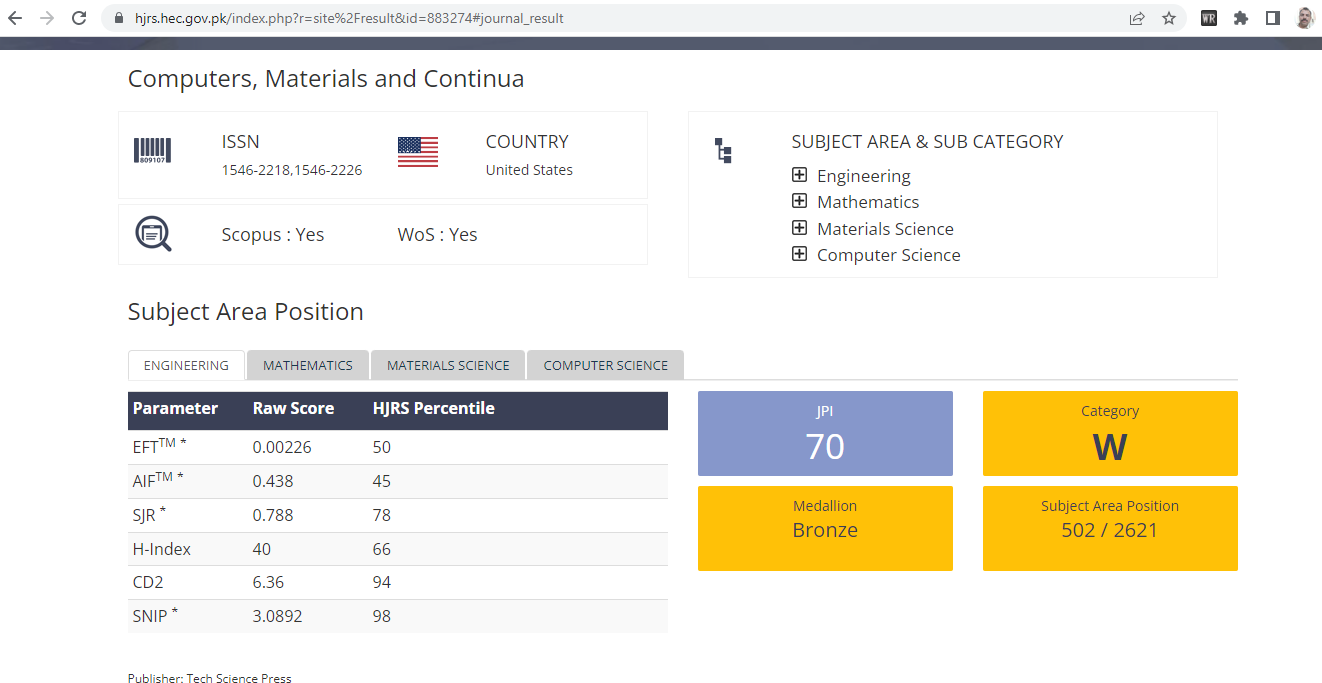This screenshot has width=1322, height=683.
Task: Click the Parameter column header
Action: (175, 408)
